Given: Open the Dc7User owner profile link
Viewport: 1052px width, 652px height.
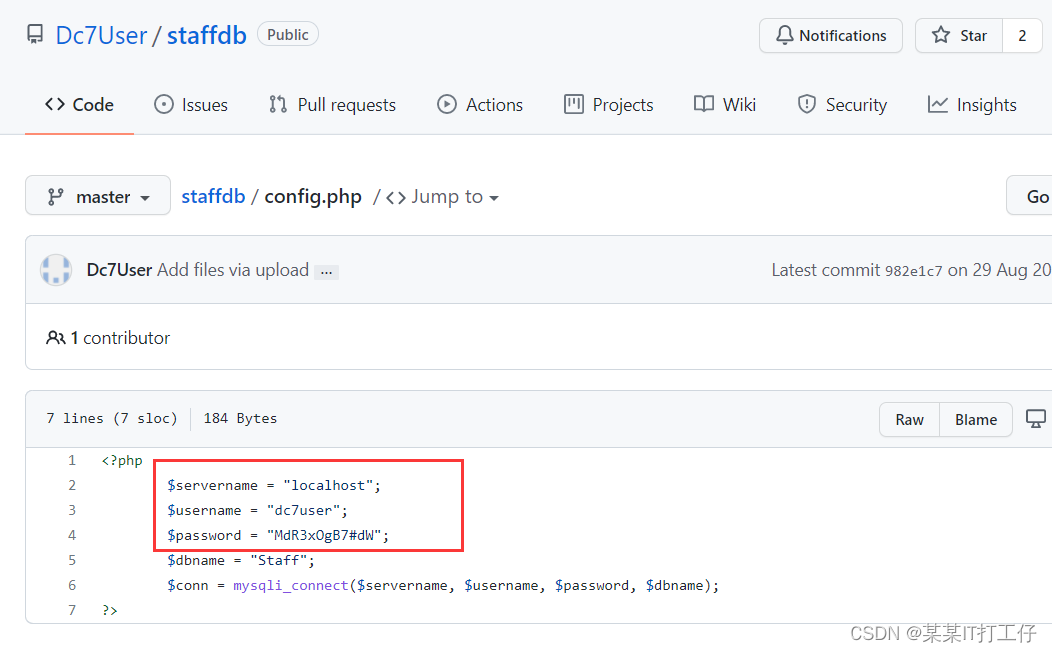Looking at the screenshot, I should coord(101,35).
